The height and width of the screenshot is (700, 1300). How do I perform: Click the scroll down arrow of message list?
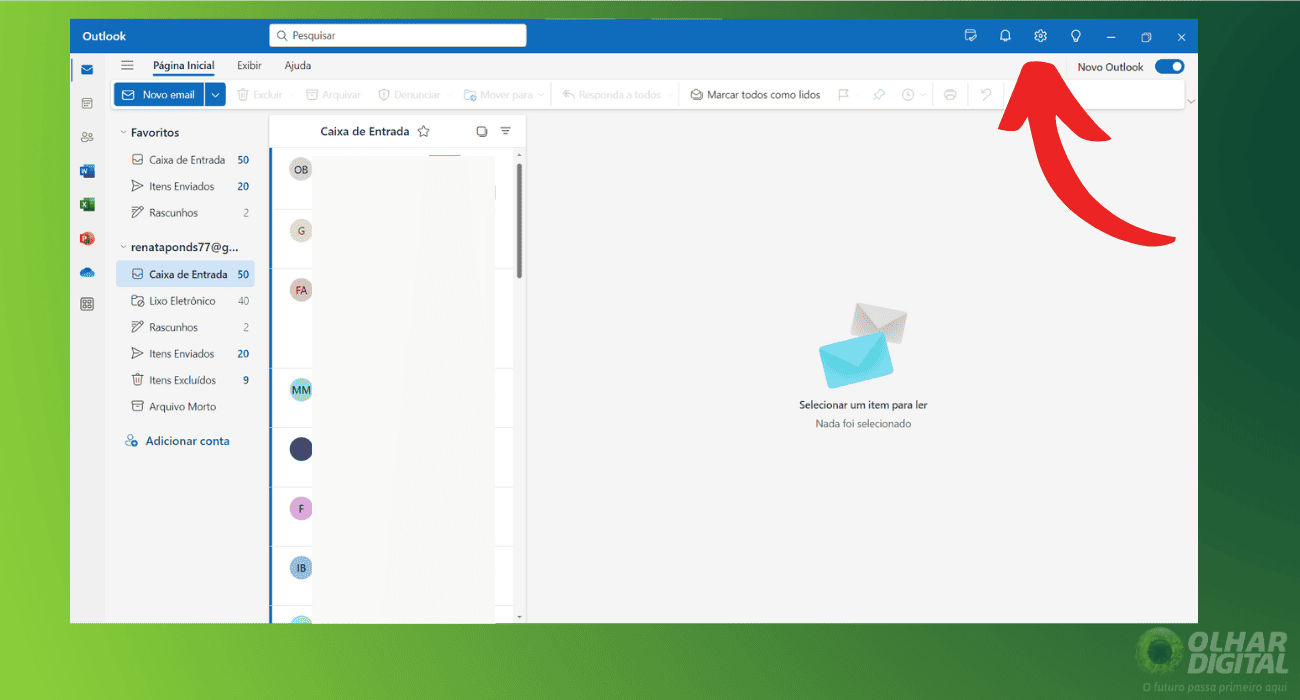[519, 617]
